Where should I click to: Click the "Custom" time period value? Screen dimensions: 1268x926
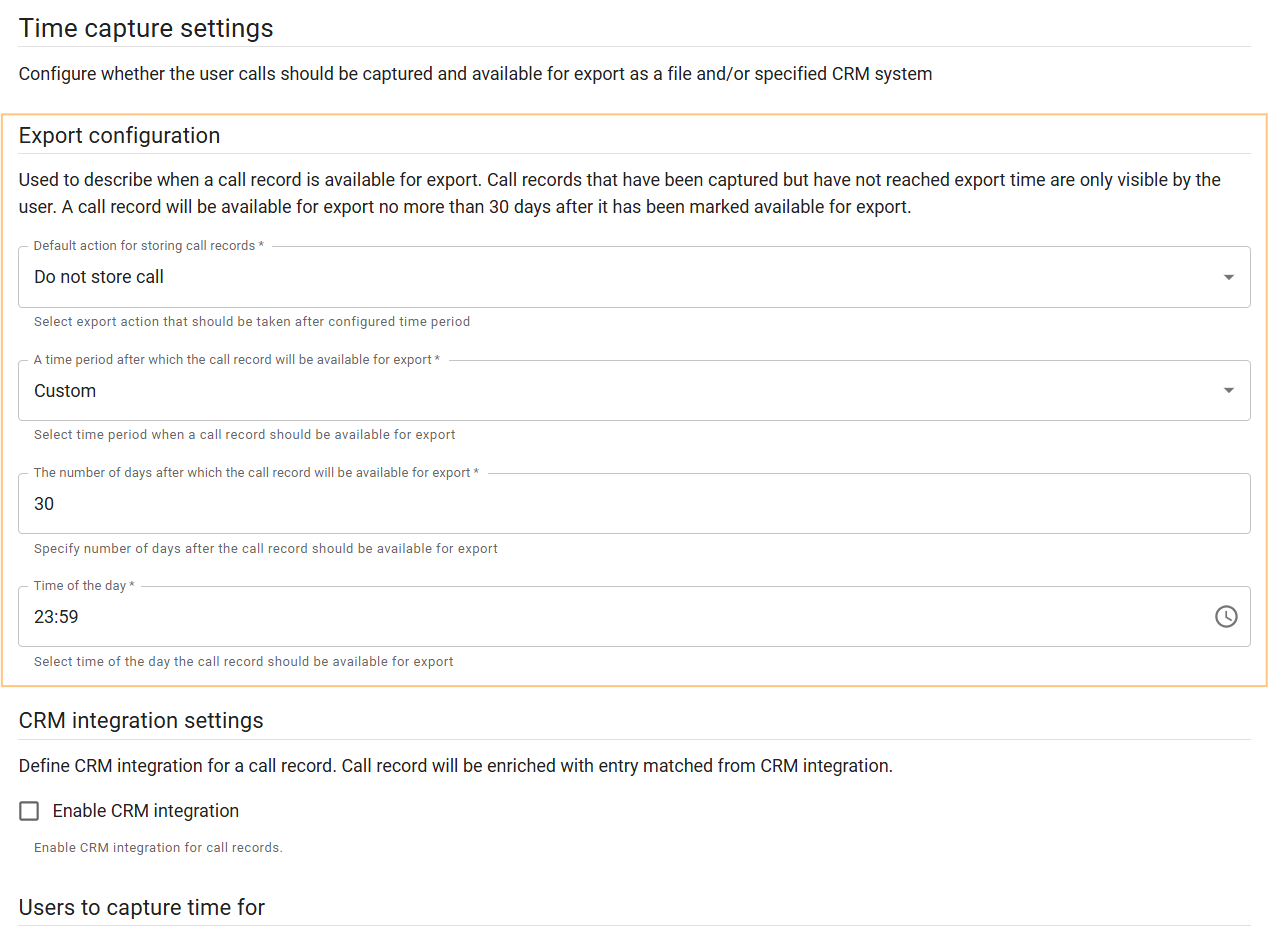[x=65, y=391]
